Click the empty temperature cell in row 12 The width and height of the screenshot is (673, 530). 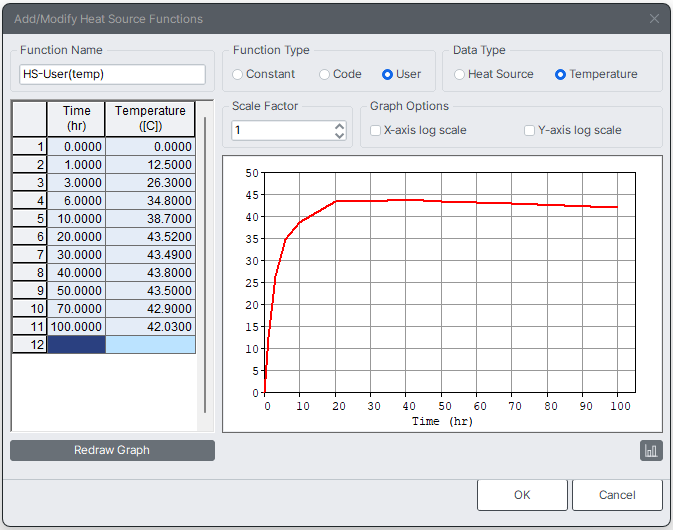click(150, 345)
